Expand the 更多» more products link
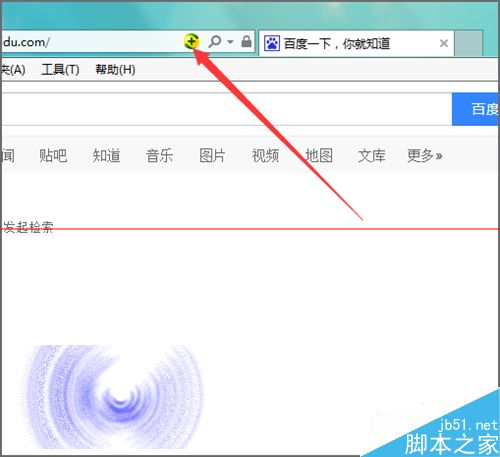The width and height of the screenshot is (500, 457). click(425, 155)
